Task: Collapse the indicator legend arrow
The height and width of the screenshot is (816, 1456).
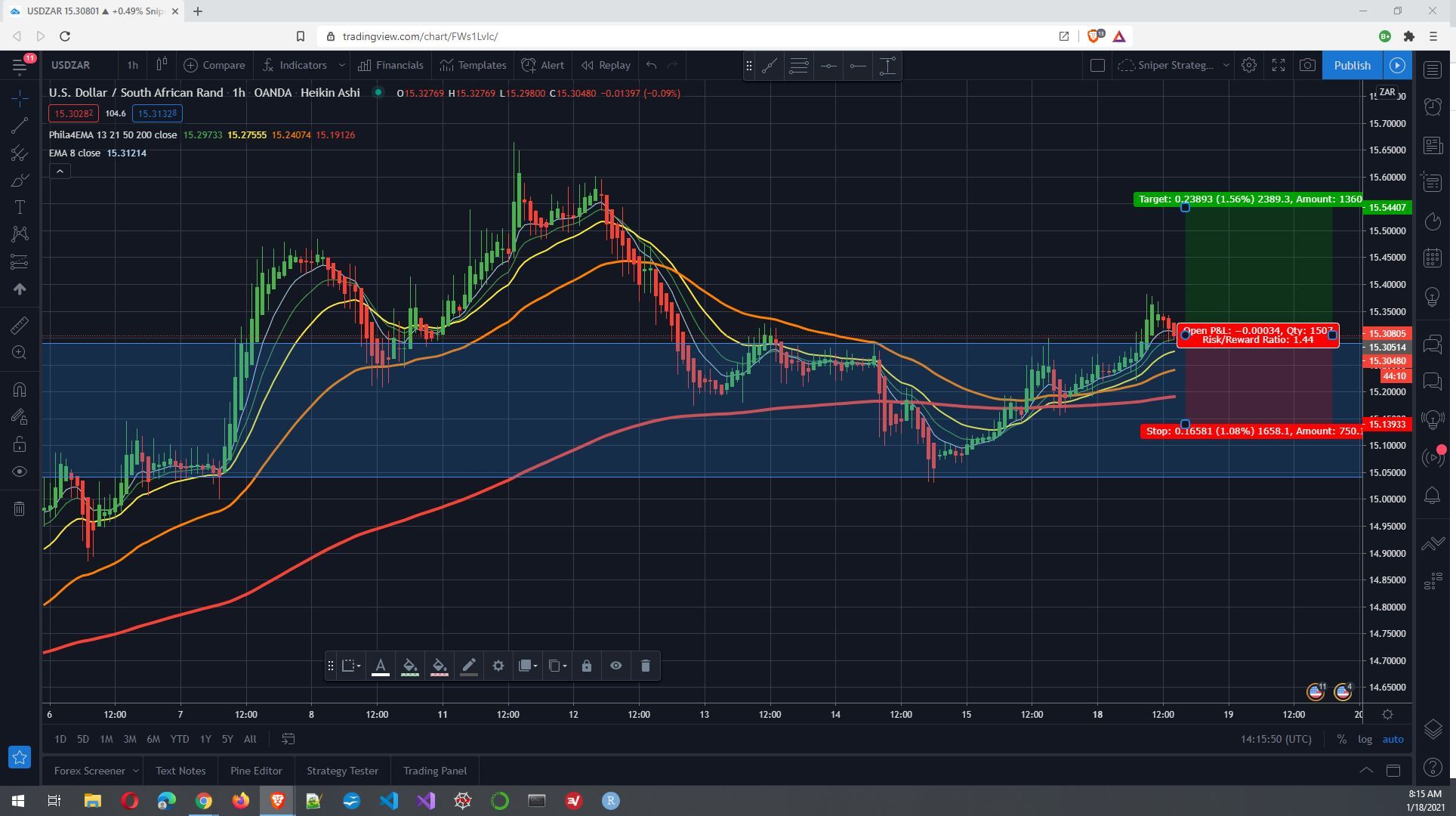Action: pyautogui.click(x=60, y=172)
